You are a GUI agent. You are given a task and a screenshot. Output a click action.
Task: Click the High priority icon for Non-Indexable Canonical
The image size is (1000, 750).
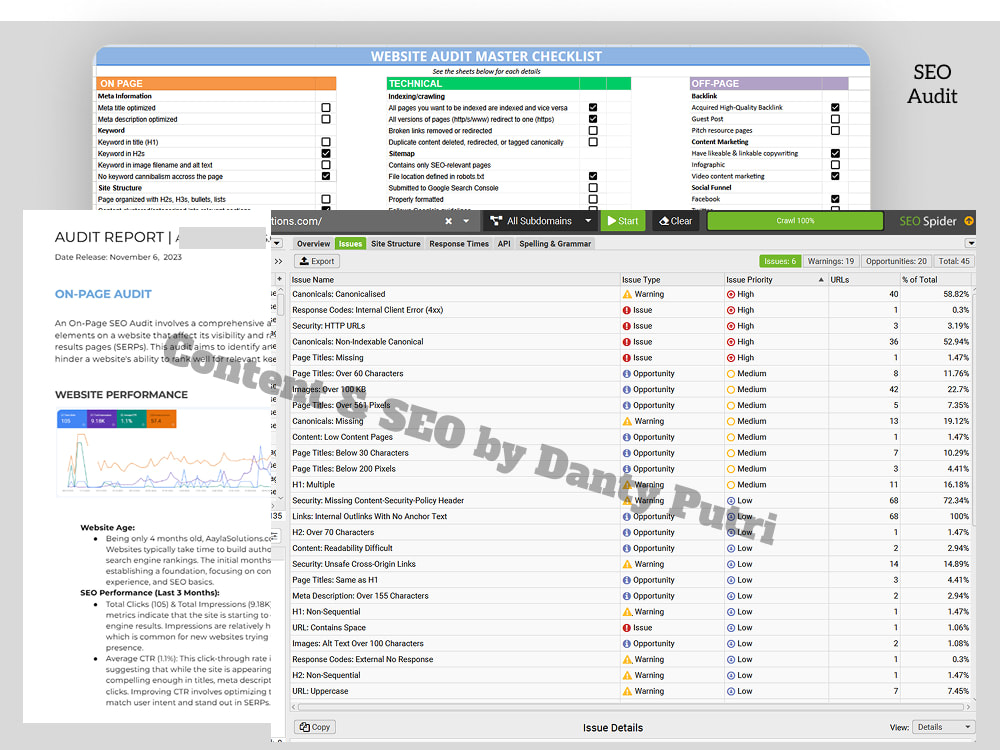click(x=731, y=342)
